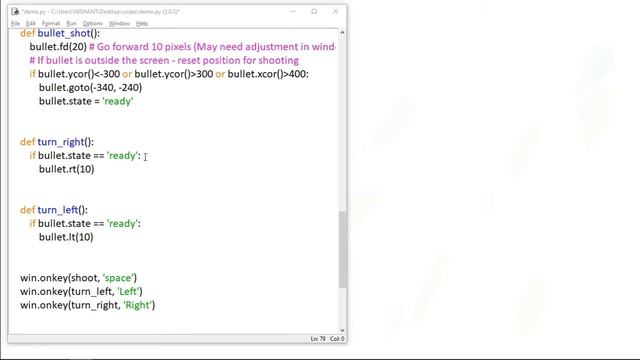Click the scrollbar up arrow
The image size is (640, 360).
click(x=342, y=33)
